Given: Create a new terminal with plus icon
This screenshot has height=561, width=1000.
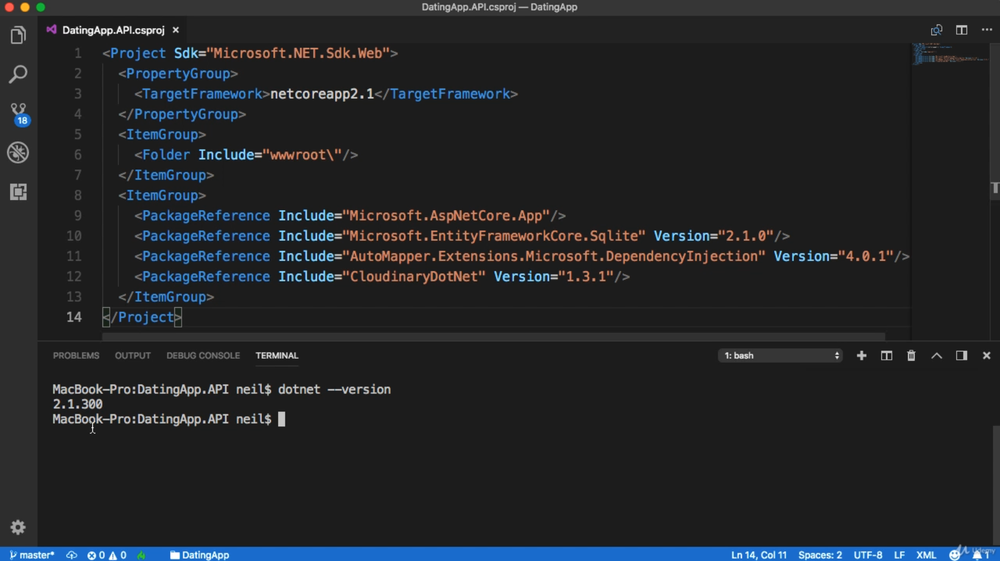Looking at the screenshot, I should click(862, 356).
